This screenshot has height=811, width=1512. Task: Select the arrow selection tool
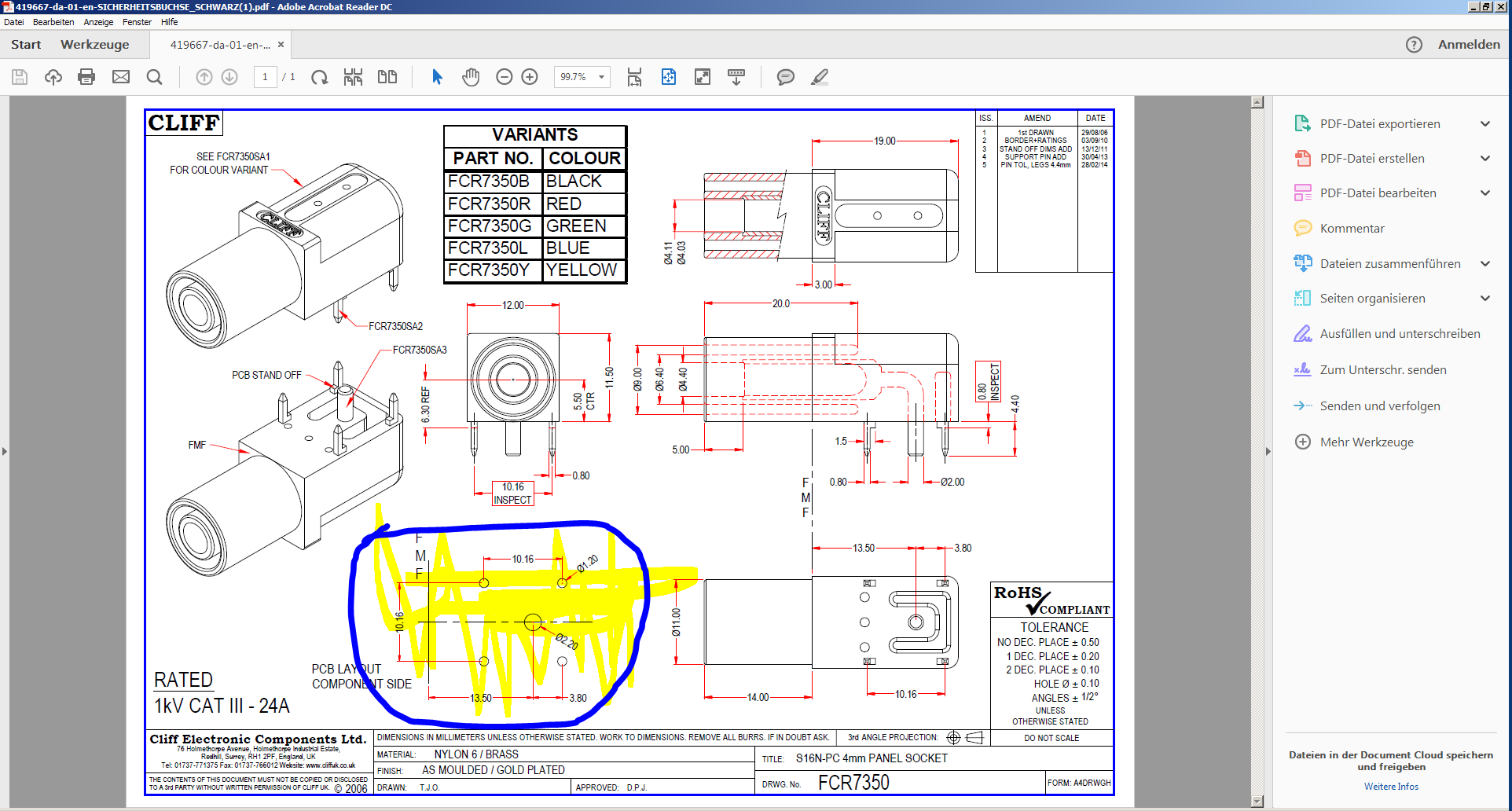tap(438, 77)
